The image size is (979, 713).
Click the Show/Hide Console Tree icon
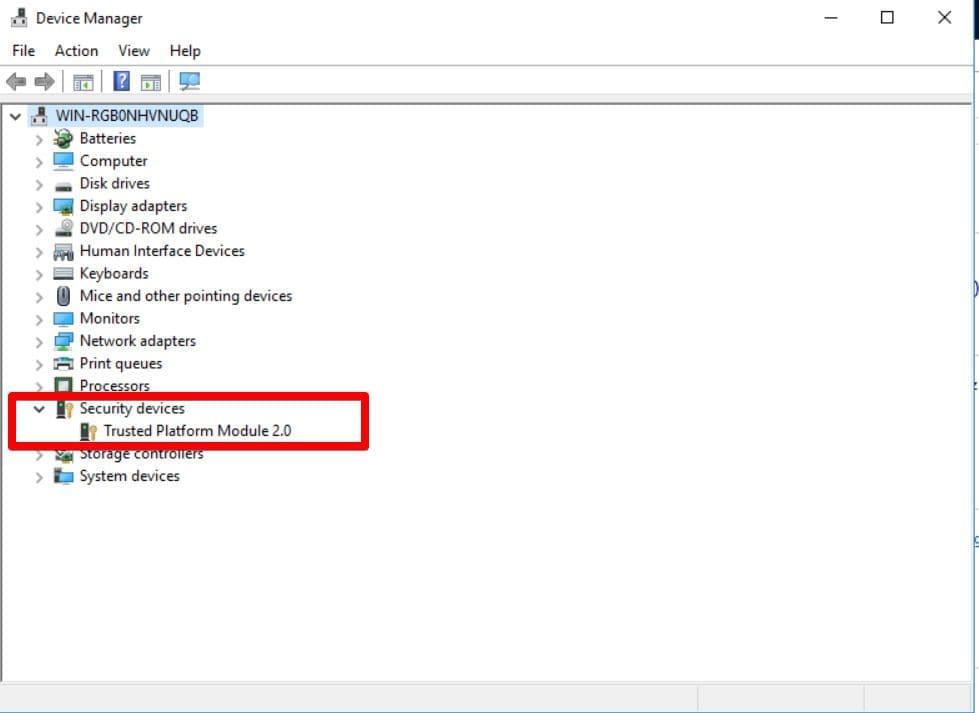point(83,82)
